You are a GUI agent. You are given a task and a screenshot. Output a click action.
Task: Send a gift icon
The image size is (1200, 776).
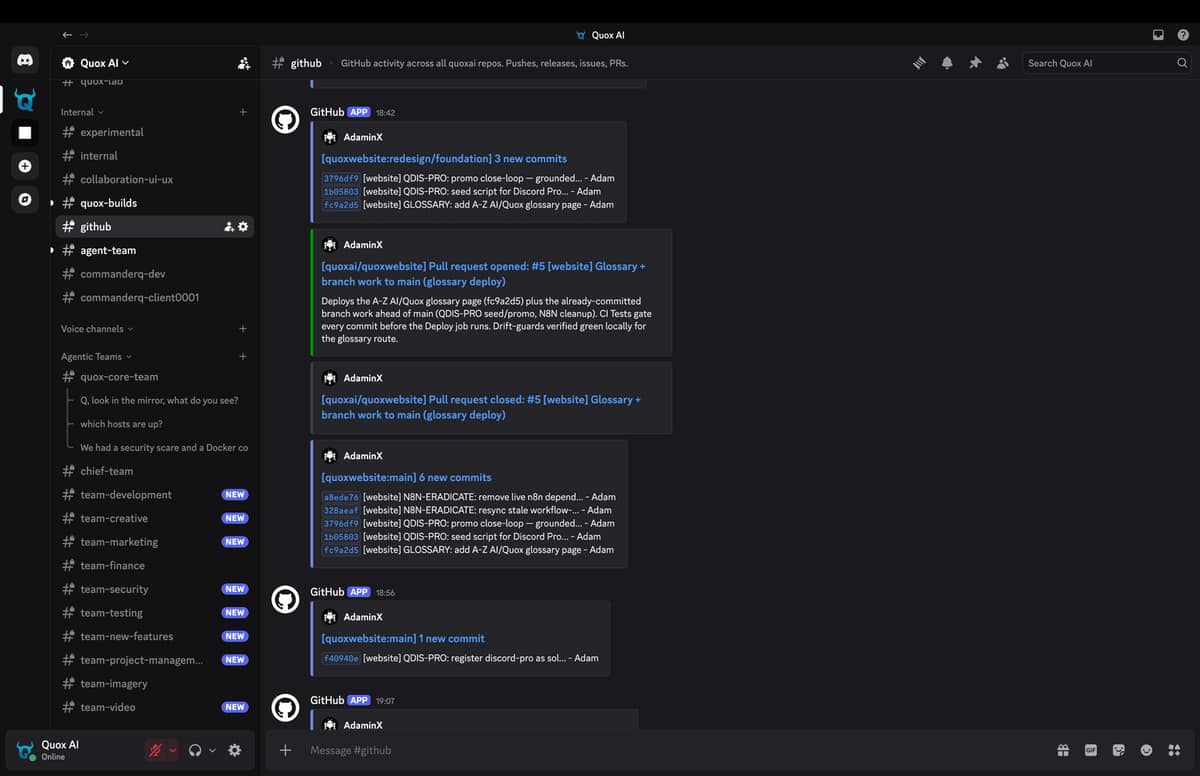click(1063, 750)
